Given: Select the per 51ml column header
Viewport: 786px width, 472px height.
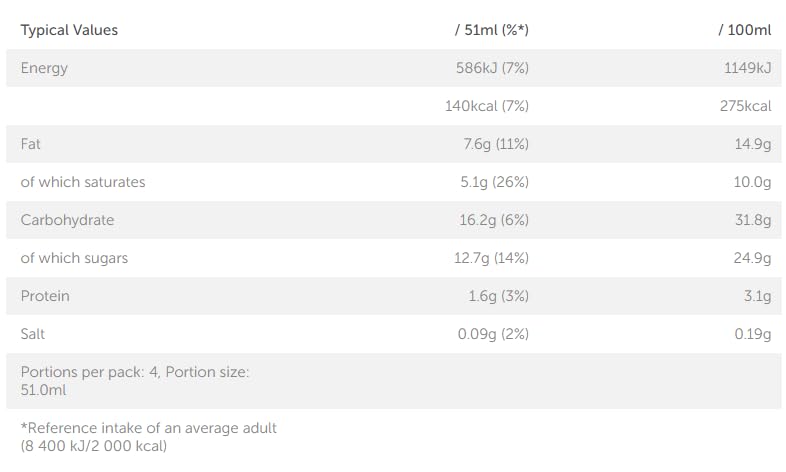Looking at the screenshot, I should [x=491, y=30].
